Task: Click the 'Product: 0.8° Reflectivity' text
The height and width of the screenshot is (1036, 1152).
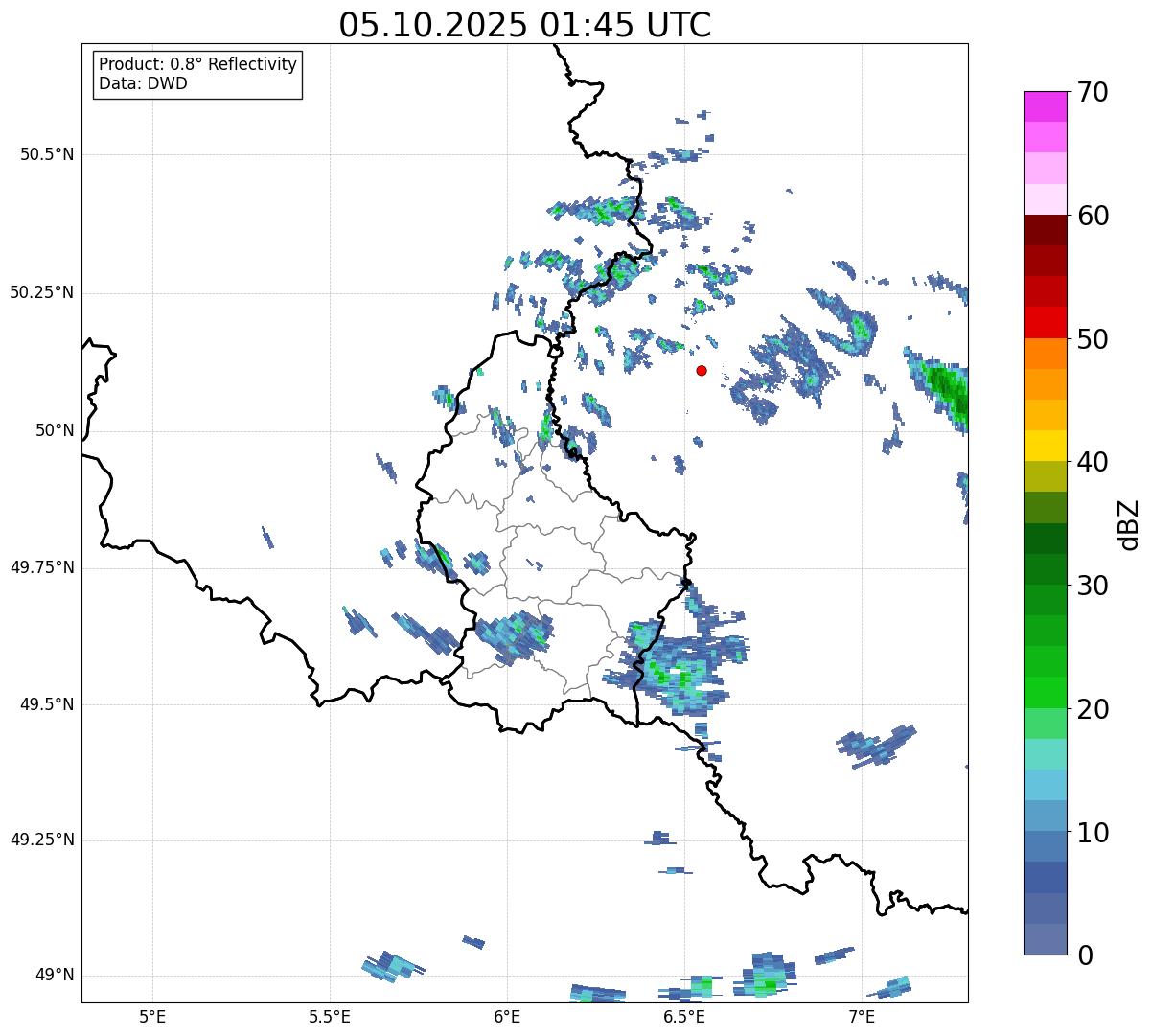Action: [x=198, y=64]
